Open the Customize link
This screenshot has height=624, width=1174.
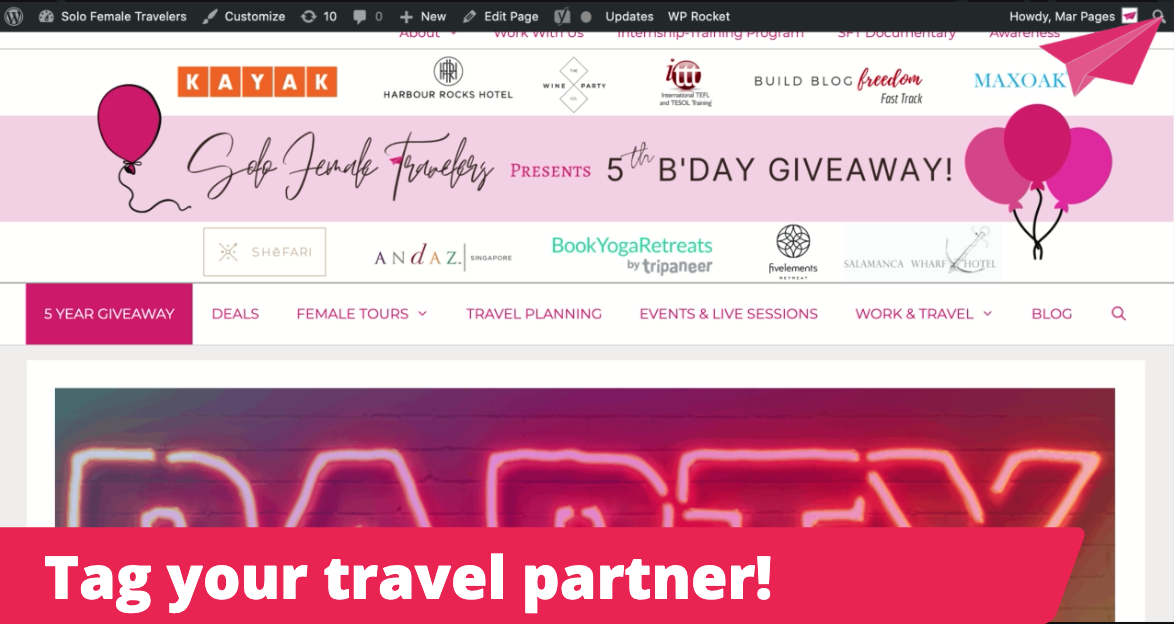pyautogui.click(x=244, y=16)
